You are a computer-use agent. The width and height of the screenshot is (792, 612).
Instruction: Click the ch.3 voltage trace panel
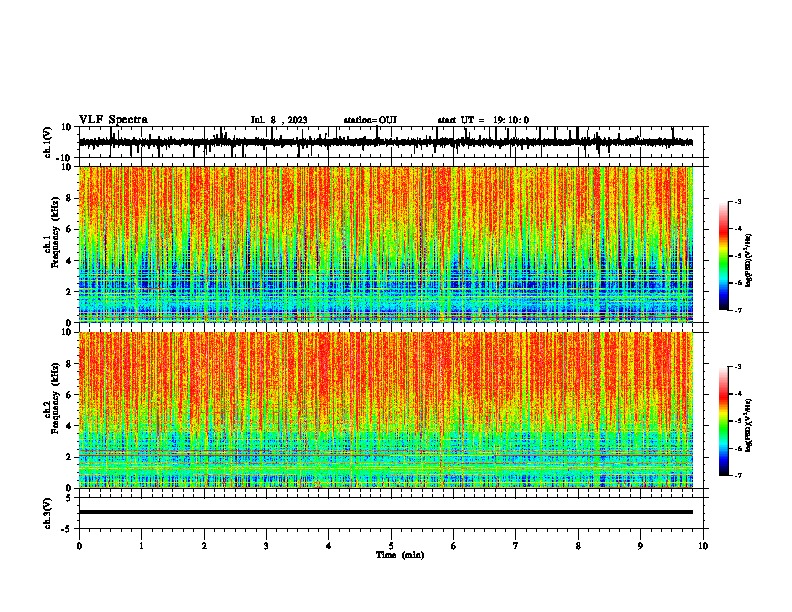pos(391,513)
